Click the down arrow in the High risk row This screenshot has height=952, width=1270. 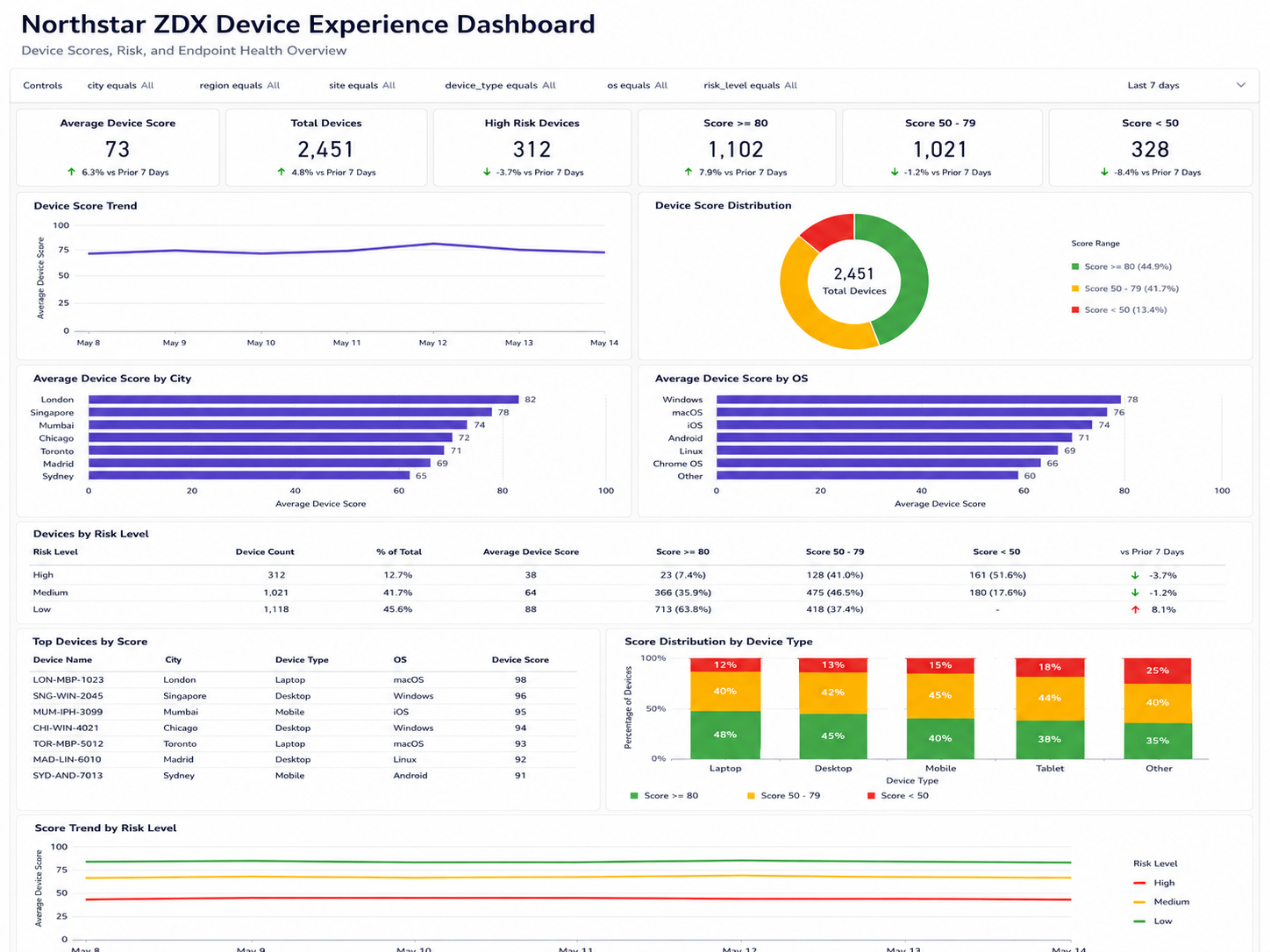pyautogui.click(x=1135, y=575)
